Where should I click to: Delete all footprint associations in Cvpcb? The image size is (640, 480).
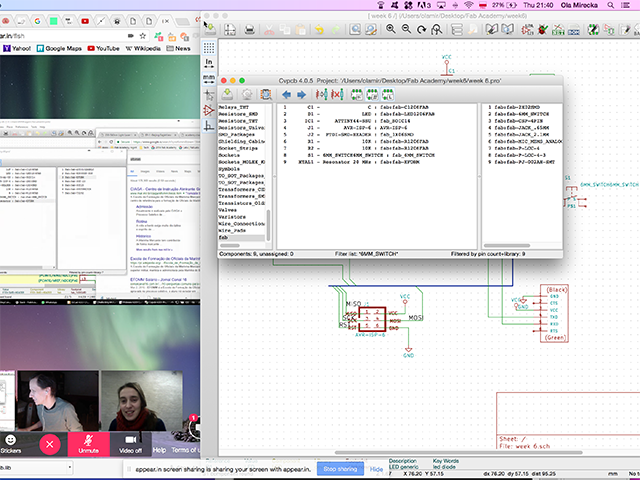pos(337,95)
